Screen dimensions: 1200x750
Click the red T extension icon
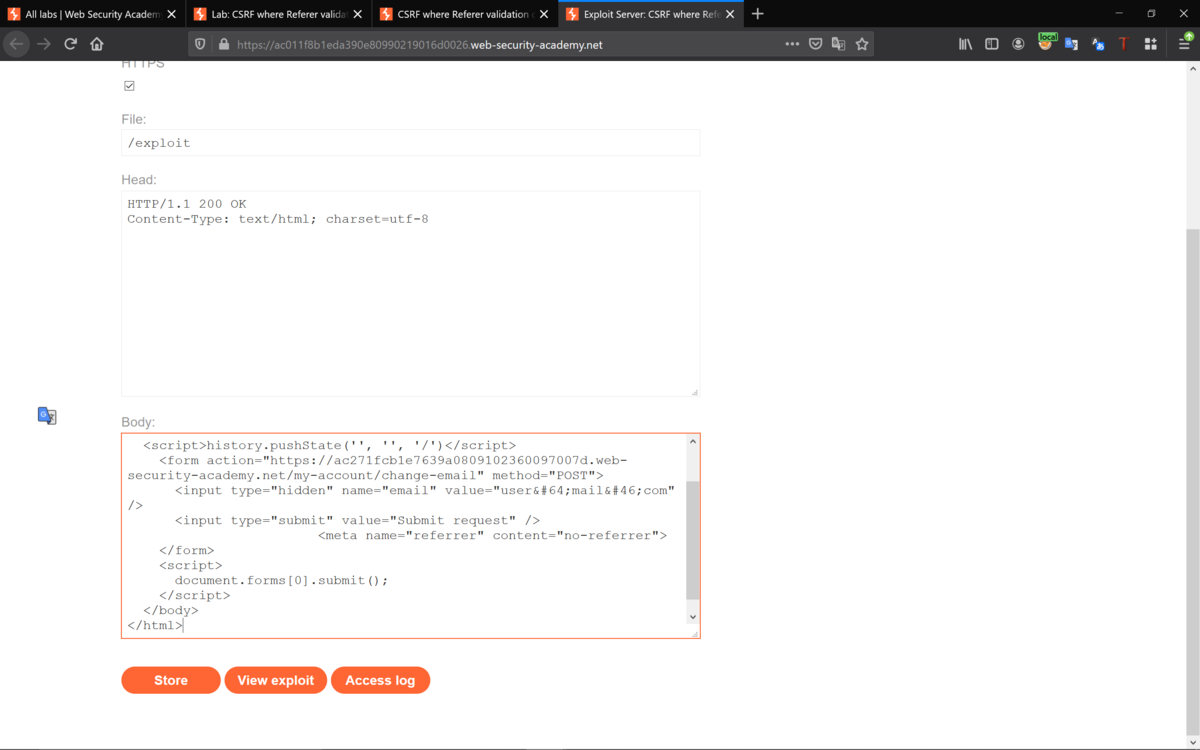[1124, 44]
